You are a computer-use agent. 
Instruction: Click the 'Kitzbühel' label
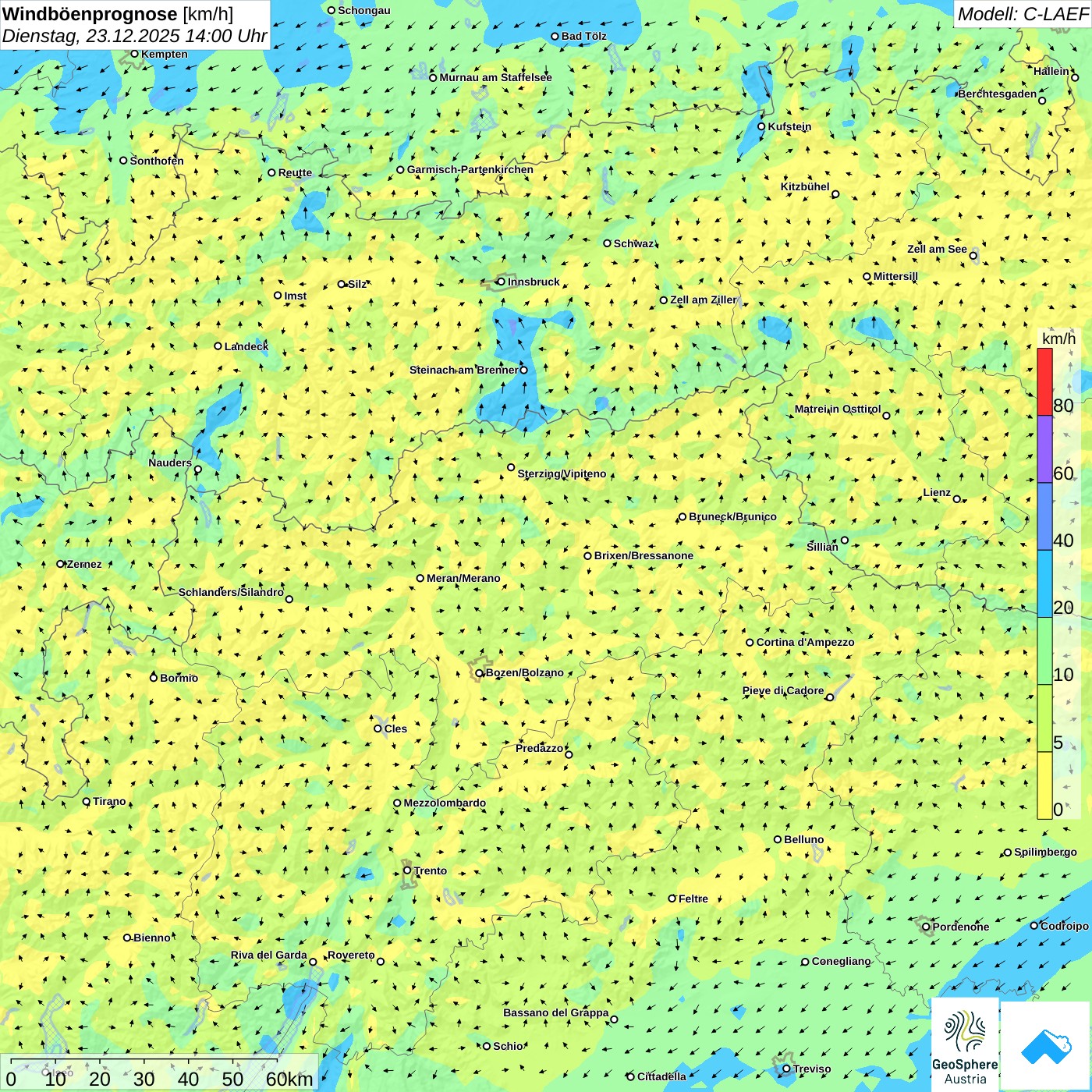coord(805,186)
